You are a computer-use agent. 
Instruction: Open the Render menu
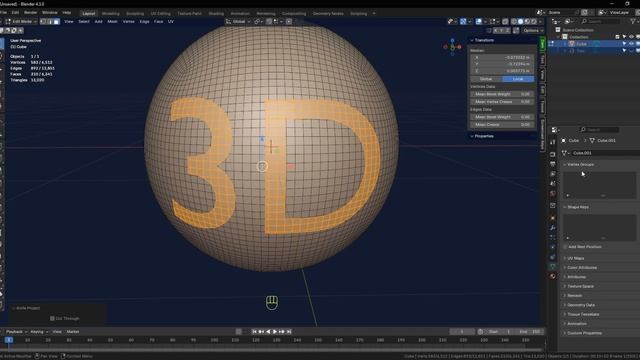(30, 13)
